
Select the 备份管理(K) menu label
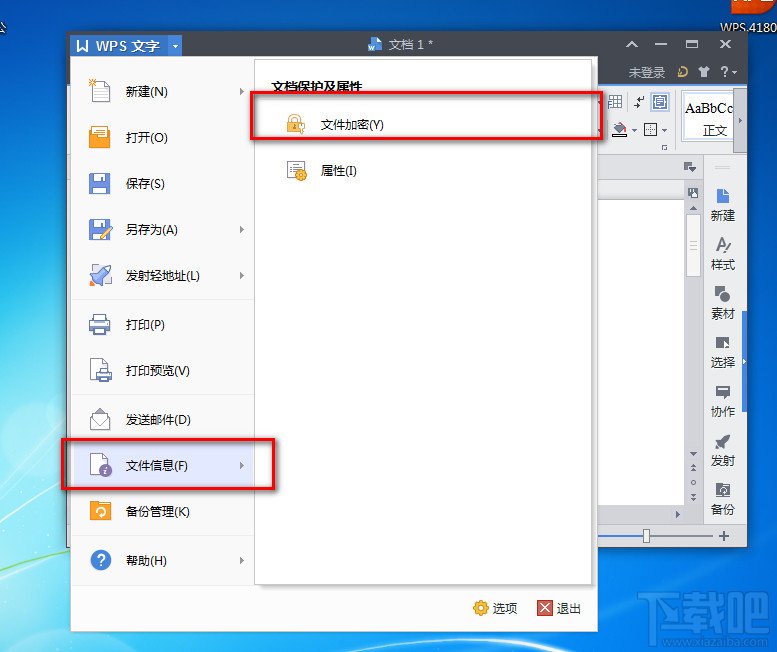[157, 511]
